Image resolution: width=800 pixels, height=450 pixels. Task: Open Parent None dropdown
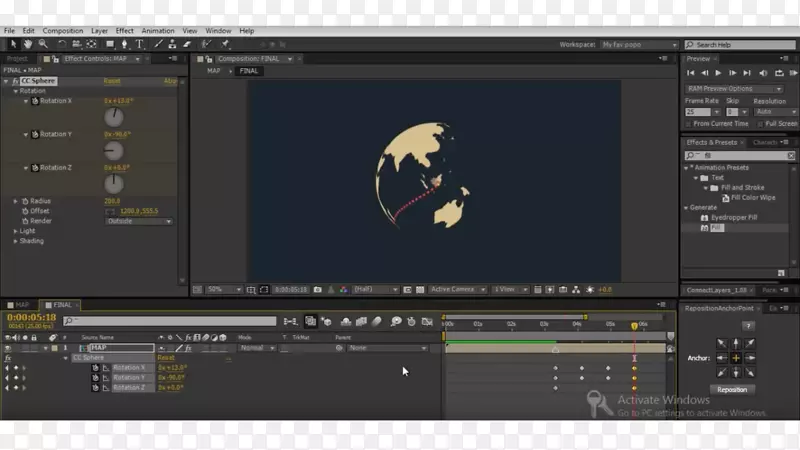pos(387,348)
